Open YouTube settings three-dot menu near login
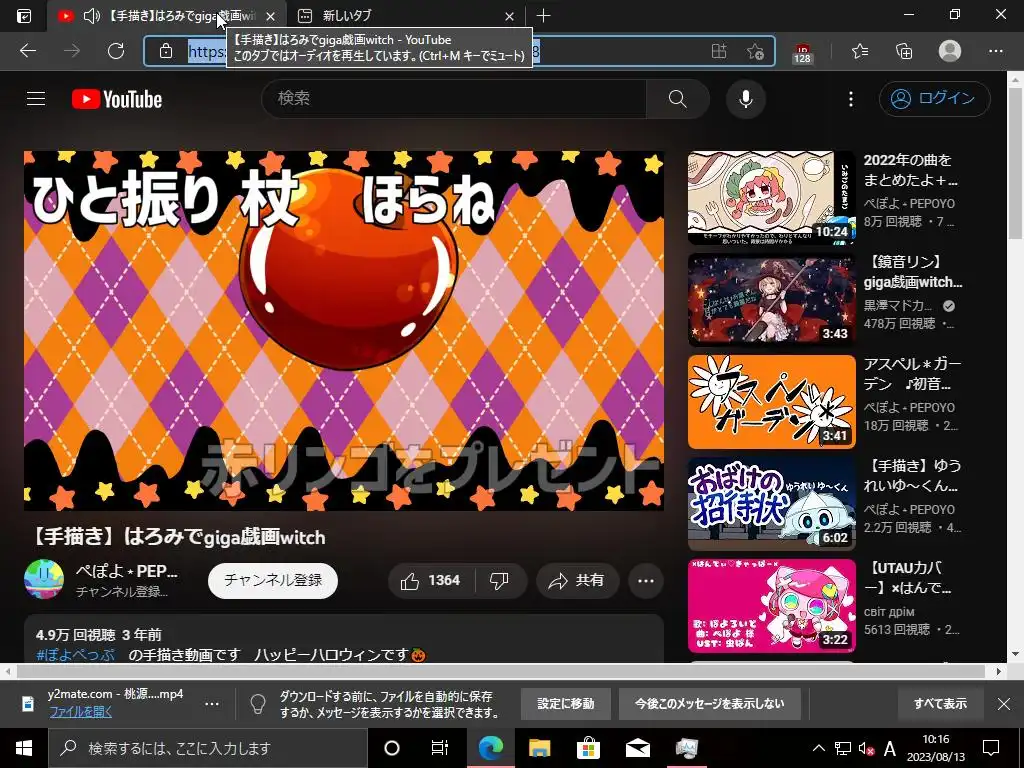This screenshot has height=768, width=1024. click(x=850, y=99)
